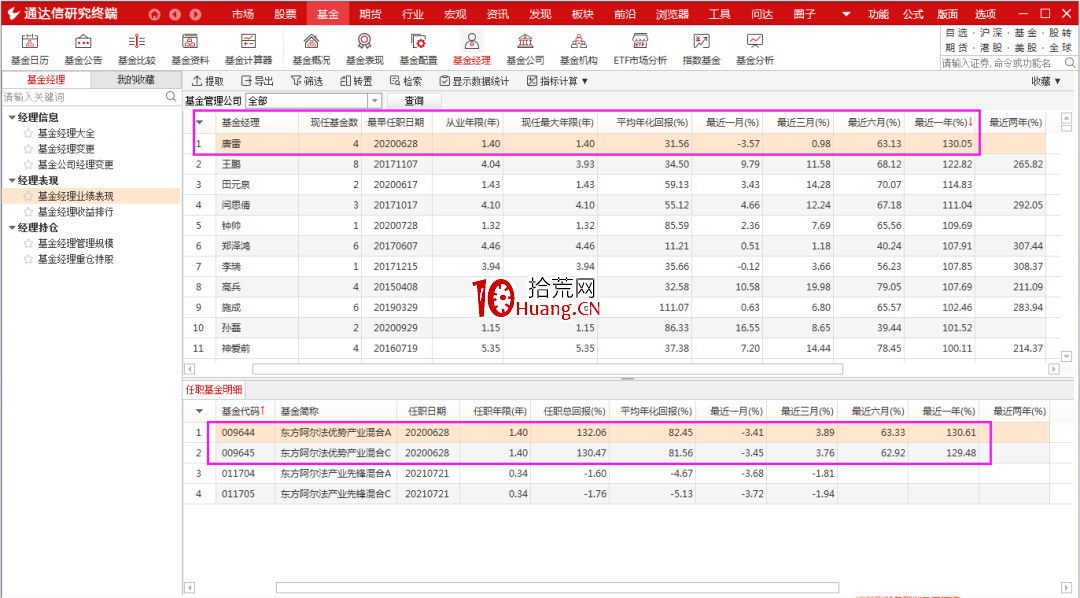Open the 股票 menu
Screen dimensions: 1080x598
[285, 14]
